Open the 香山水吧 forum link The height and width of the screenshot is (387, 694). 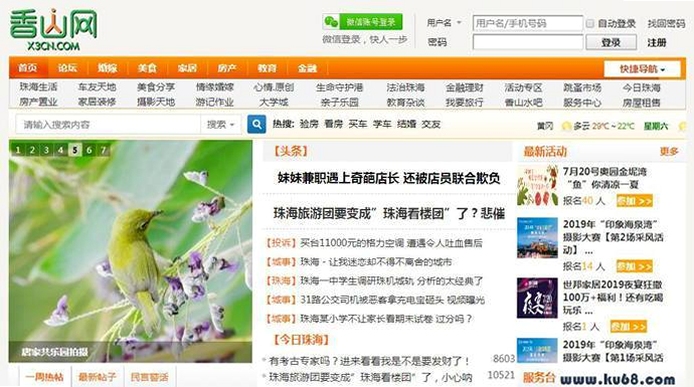[x=524, y=102]
